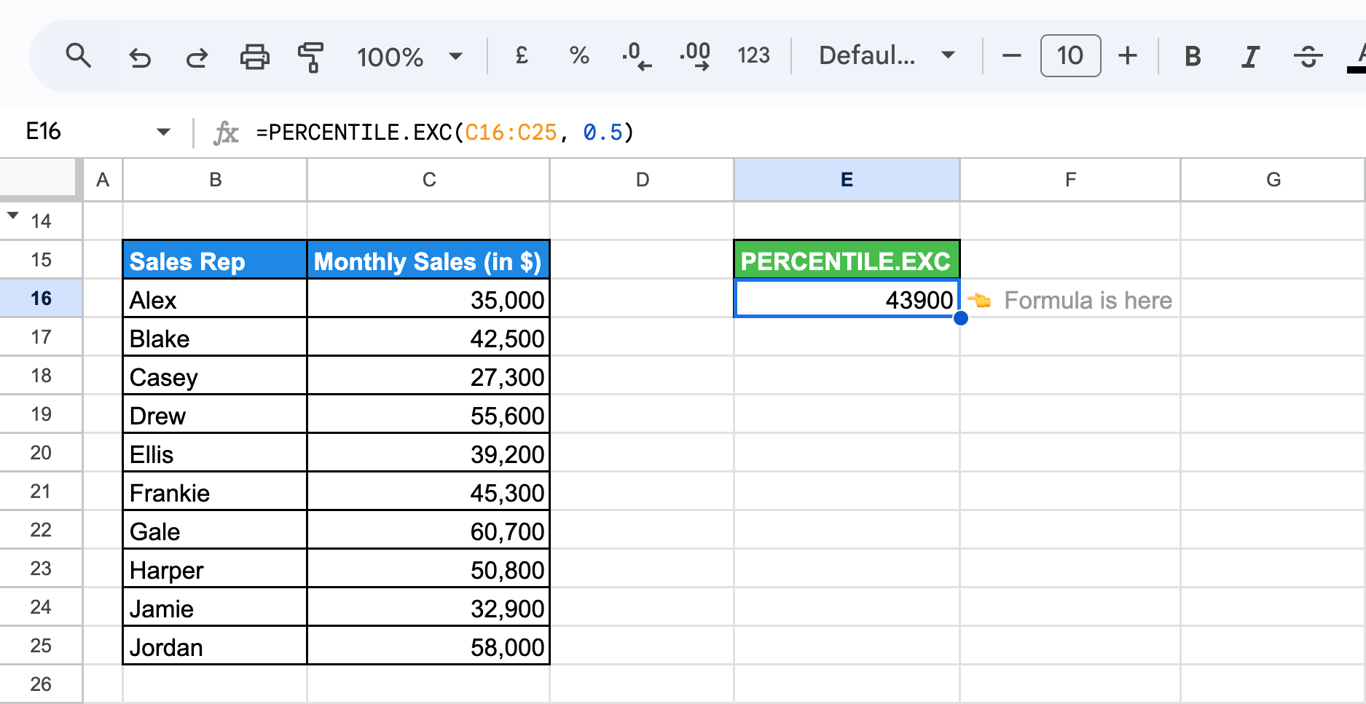This screenshot has height=704, width=1366.
Task: Click the font size field showing 10
Action: pos(1070,56)
